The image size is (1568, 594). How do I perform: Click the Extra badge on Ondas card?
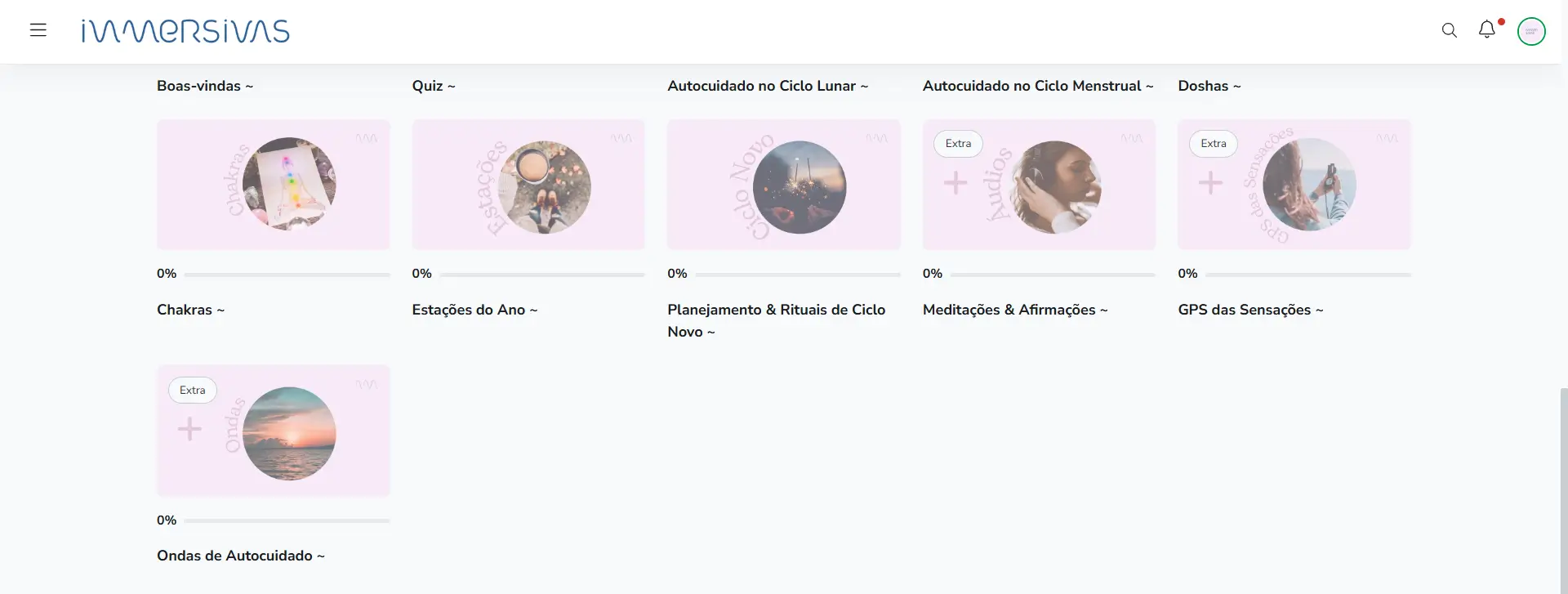point(193,391)
